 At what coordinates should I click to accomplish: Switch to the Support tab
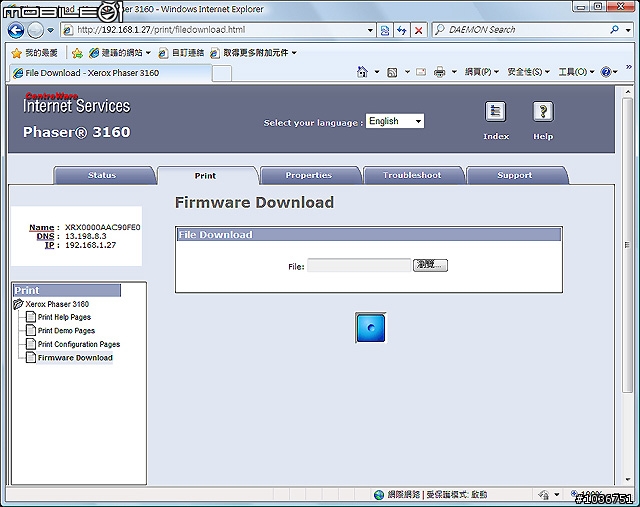516,176
